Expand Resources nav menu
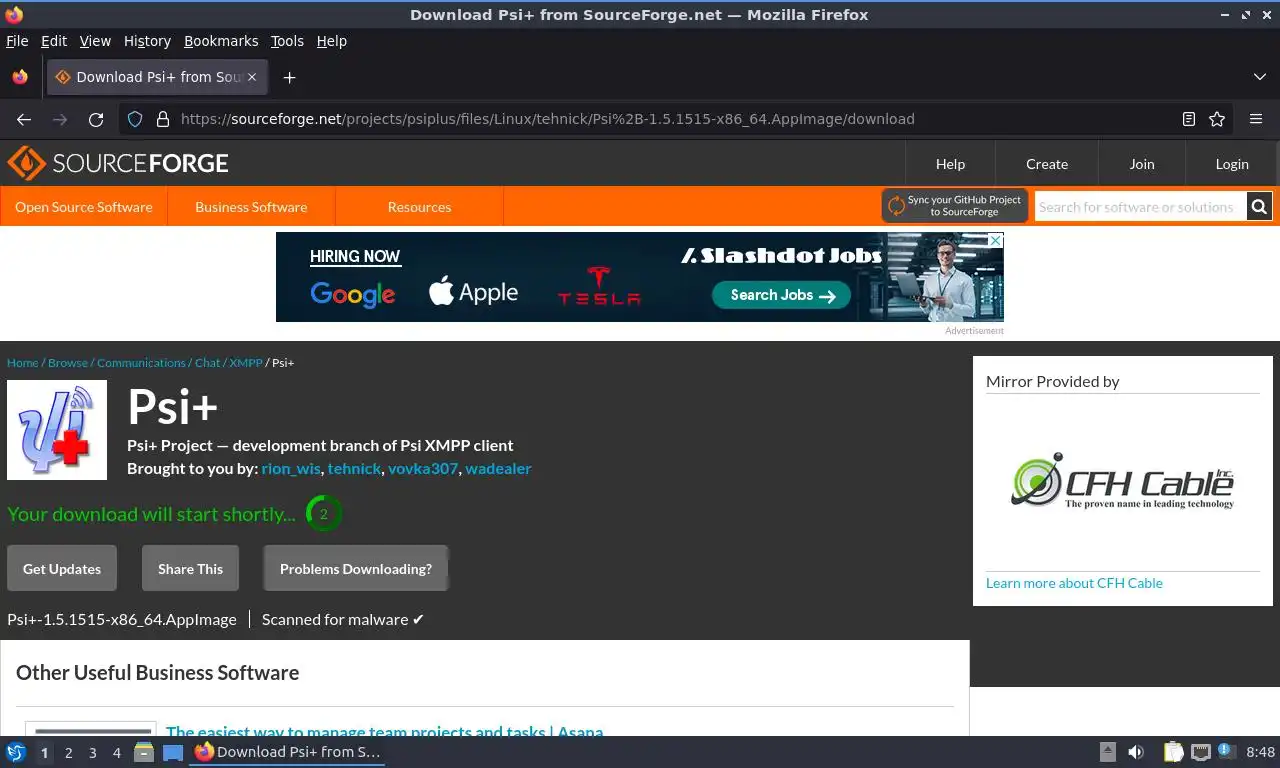 [x=419, y=207]
